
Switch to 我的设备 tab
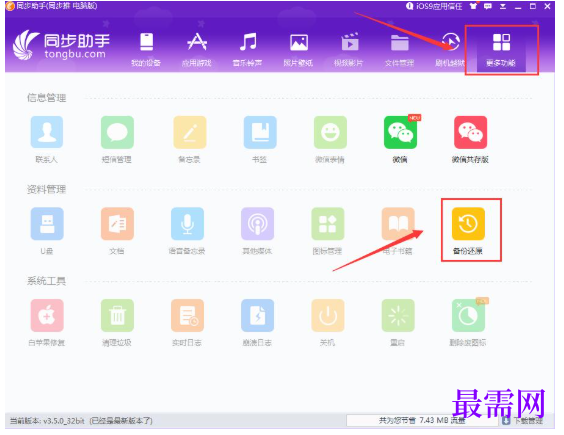(x=146, y=49)
